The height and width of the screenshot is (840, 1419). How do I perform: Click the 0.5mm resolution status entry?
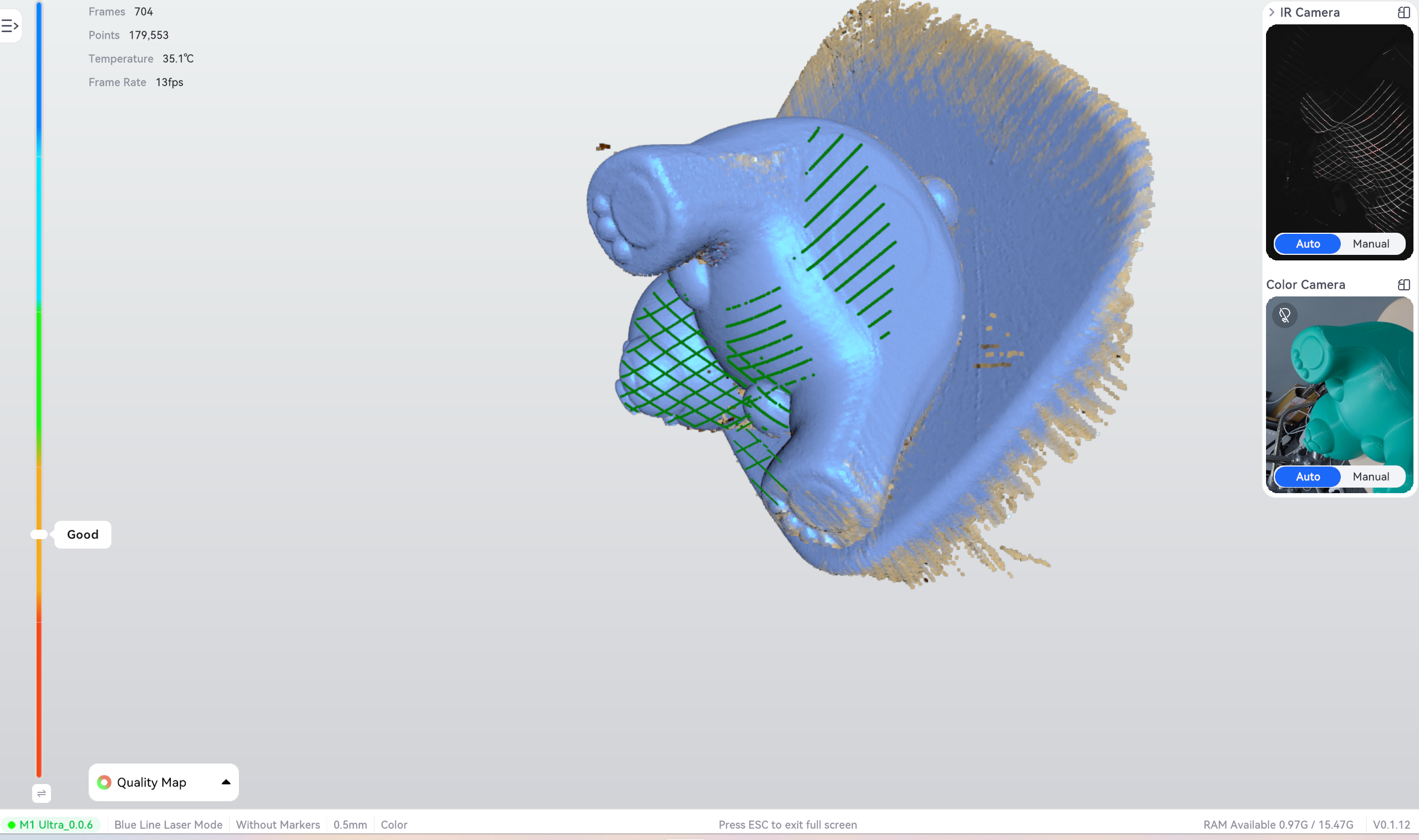(x=350, y=824)
